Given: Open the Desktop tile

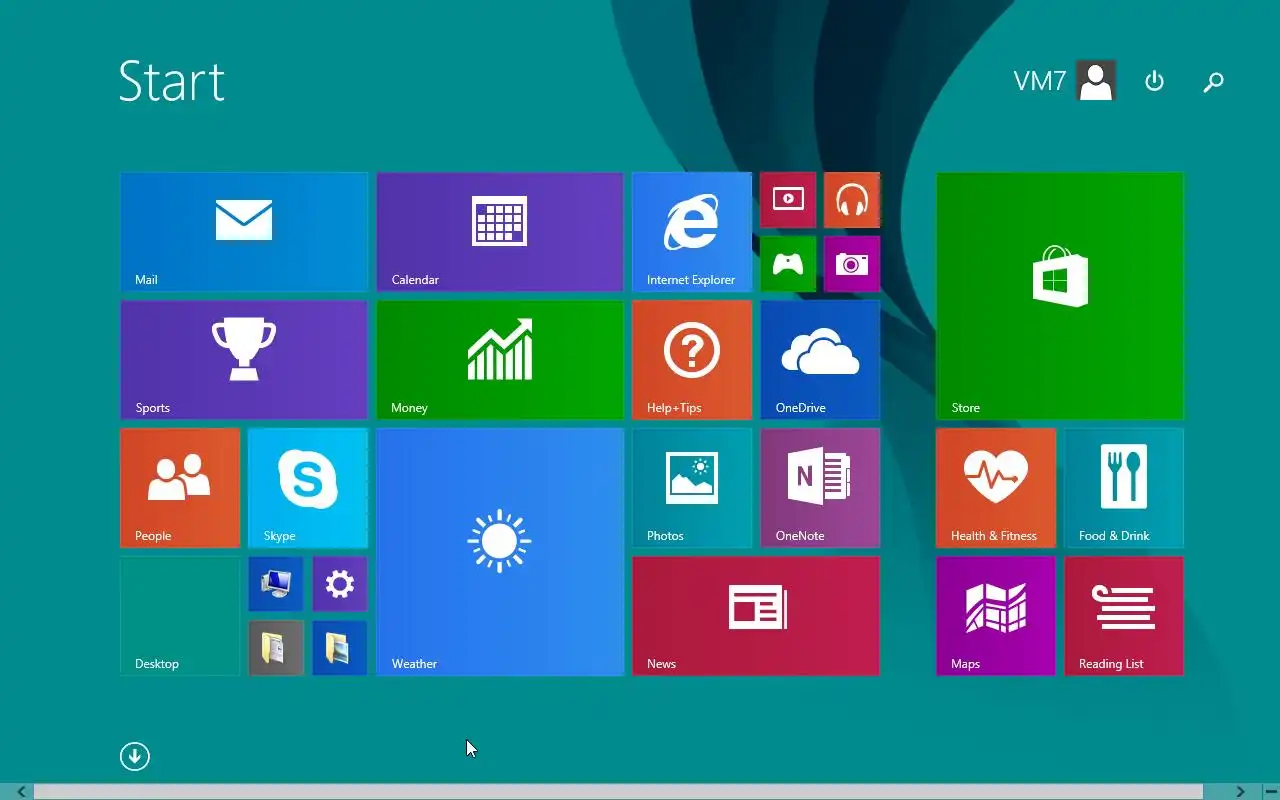Looking at the screenshot, I should pyautogui.click(x=180, y=616).
